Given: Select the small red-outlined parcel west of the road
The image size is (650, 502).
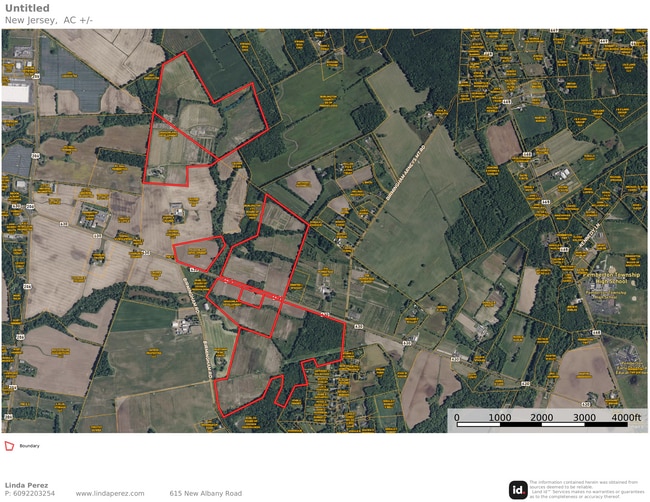Looking at the screenshot, I should pos(195,255).
